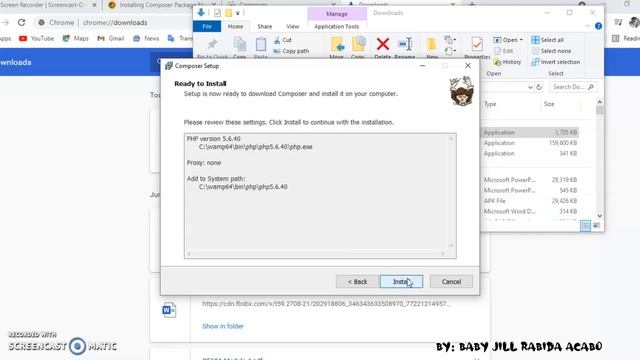Image resolution: width=640 pixels, height=360 pixels.
Task: Click Show in folder link in Chrome
Action: click(x=223, y=326)
